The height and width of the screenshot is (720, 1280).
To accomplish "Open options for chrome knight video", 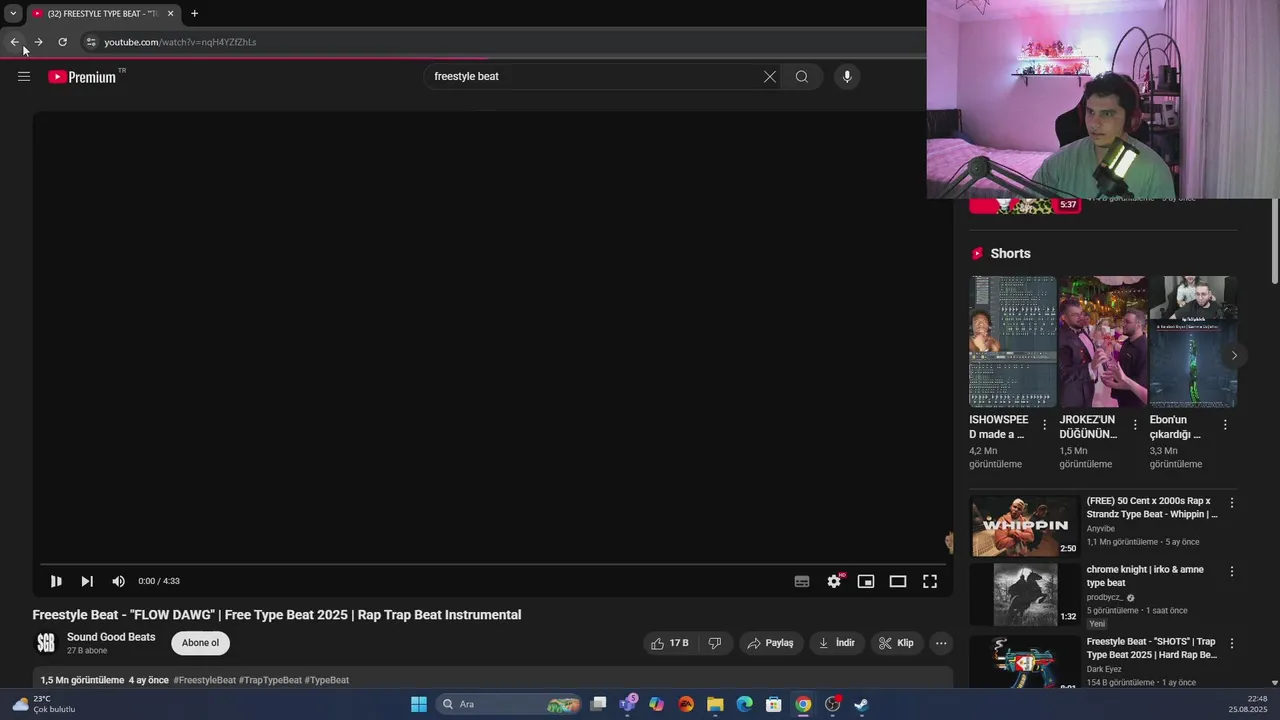I will point(1232,572).
